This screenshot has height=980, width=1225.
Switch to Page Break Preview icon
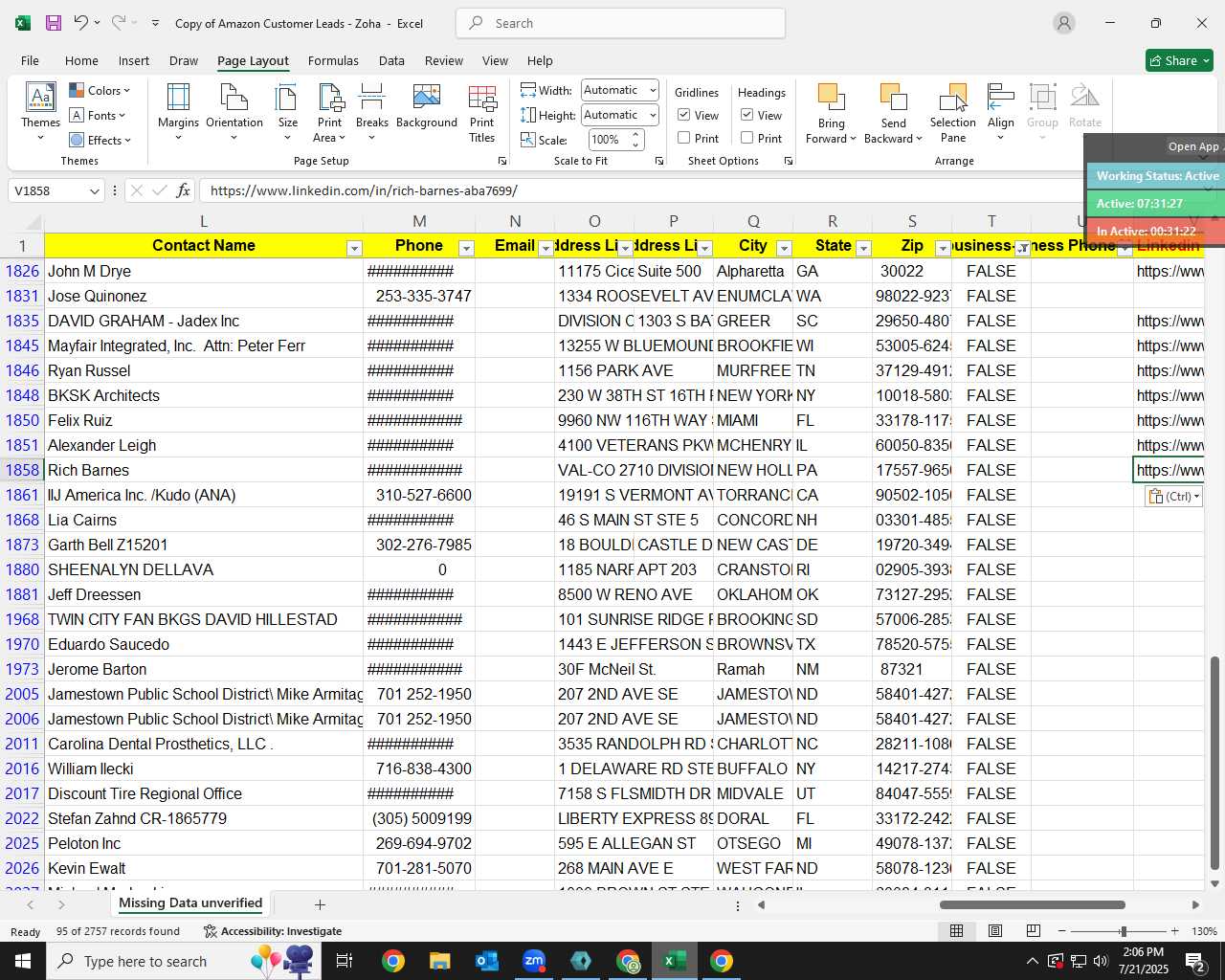[x=1033, y=931]
